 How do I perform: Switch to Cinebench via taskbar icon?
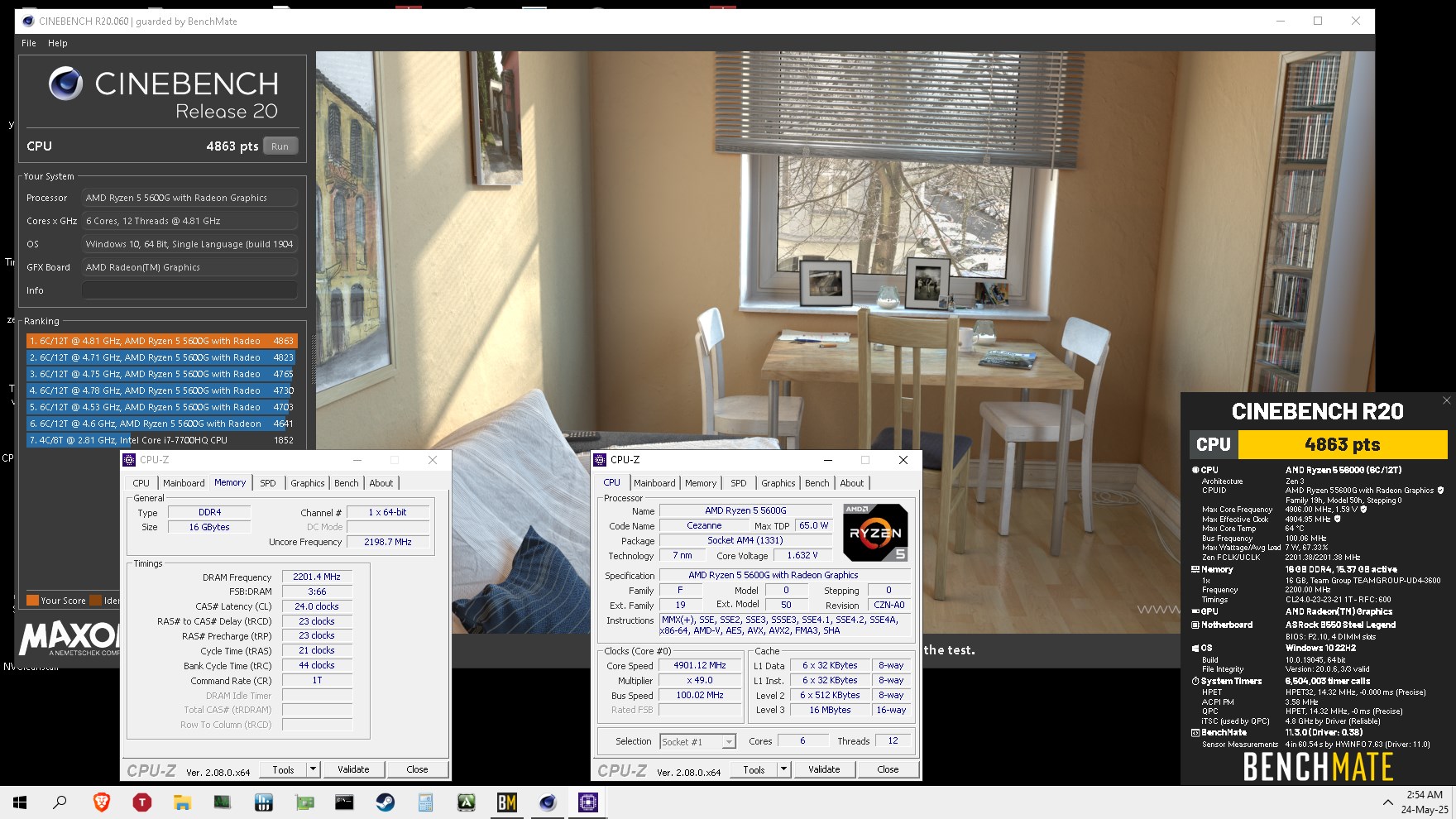548,802
